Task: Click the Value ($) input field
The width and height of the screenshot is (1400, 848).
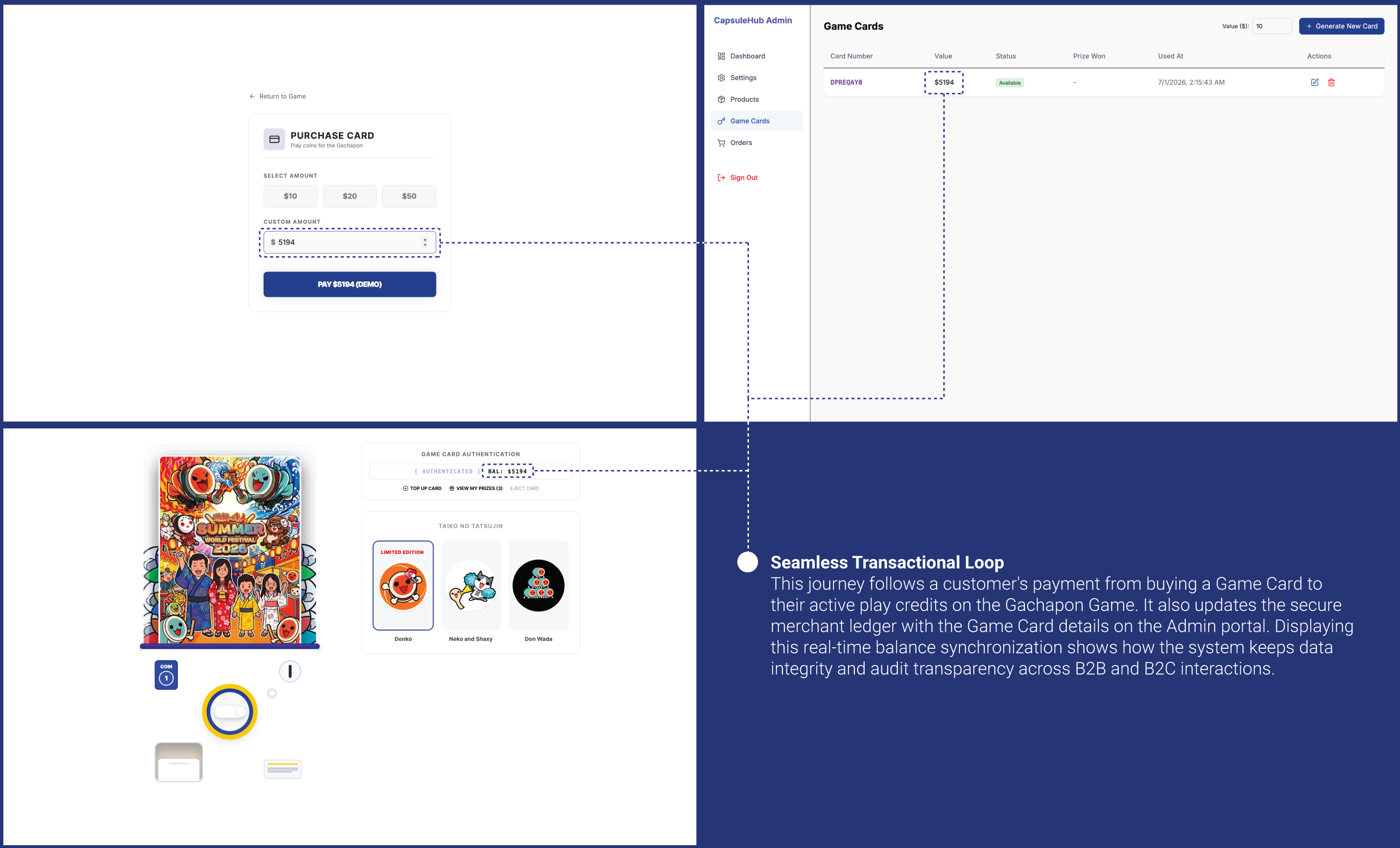Action: [1272, 26]
